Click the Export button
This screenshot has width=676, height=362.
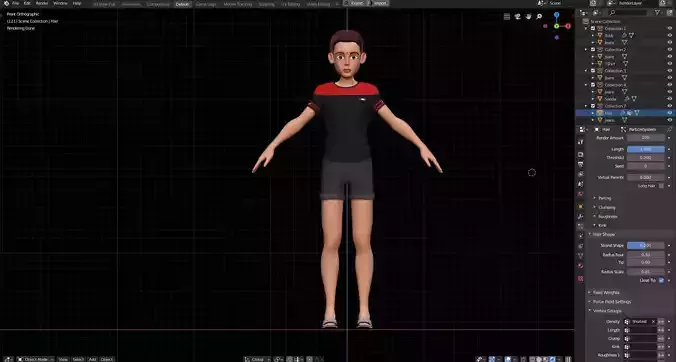tap(356, 3)
